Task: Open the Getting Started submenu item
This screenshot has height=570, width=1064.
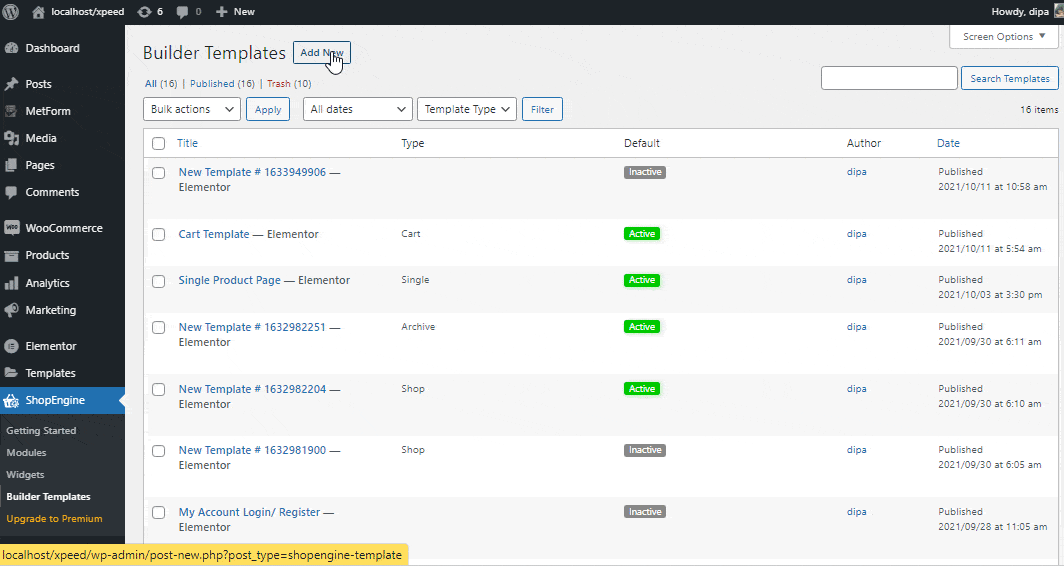Action: click(x=41, y=431)
